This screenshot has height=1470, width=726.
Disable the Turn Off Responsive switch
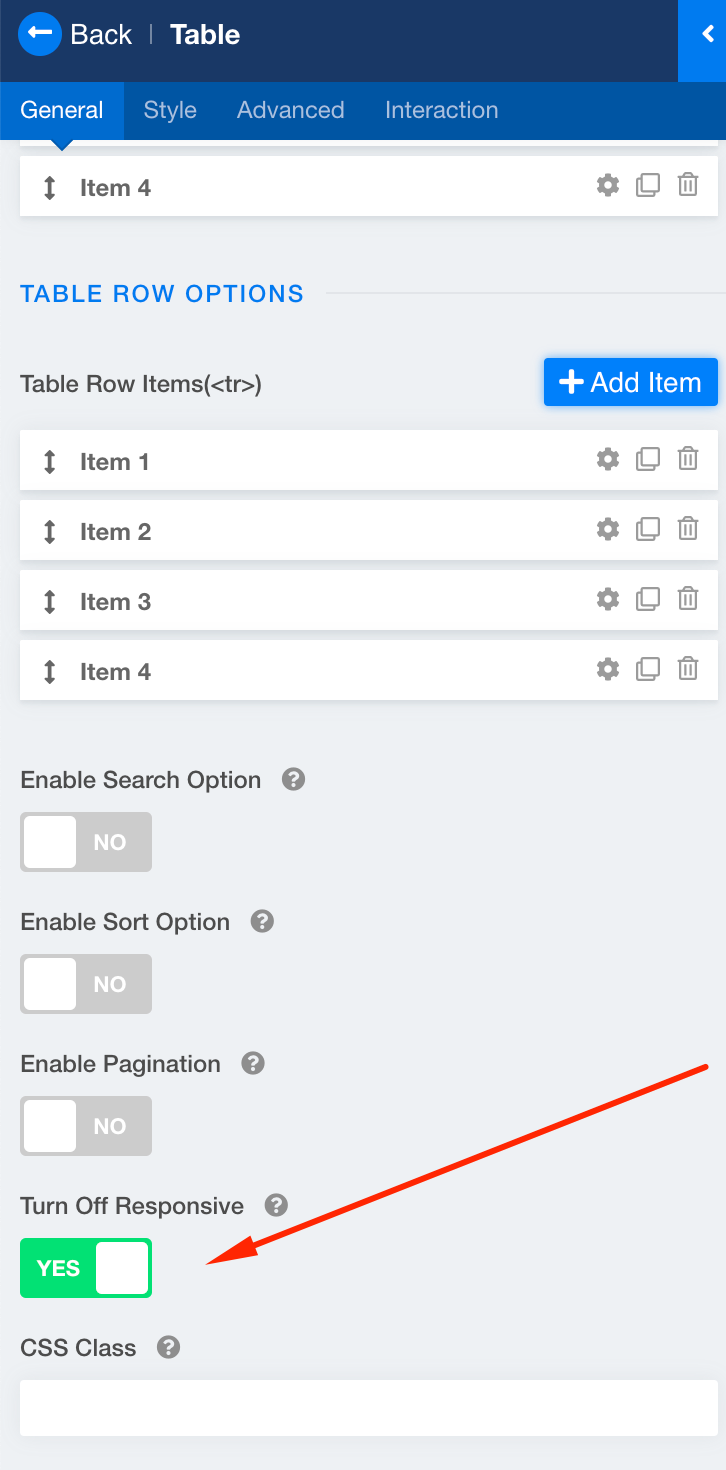coord(86,1268)
